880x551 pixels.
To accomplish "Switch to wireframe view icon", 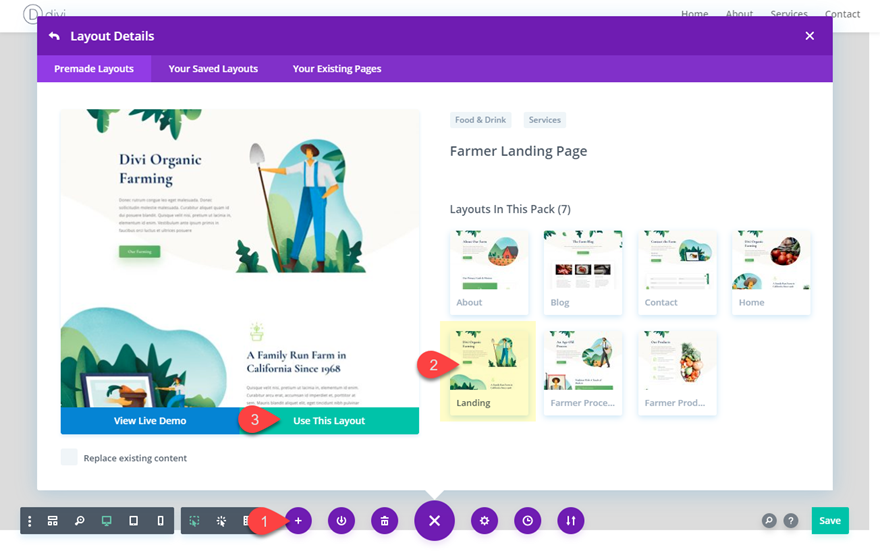I will pos(53,521).
